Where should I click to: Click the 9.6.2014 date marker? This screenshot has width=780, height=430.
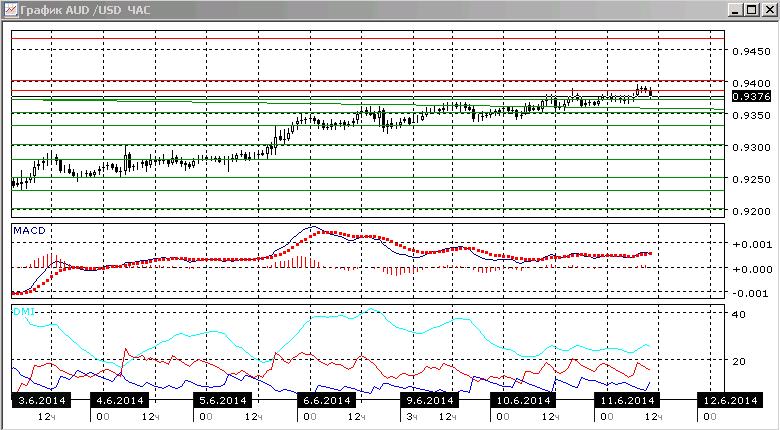(429, 400)
